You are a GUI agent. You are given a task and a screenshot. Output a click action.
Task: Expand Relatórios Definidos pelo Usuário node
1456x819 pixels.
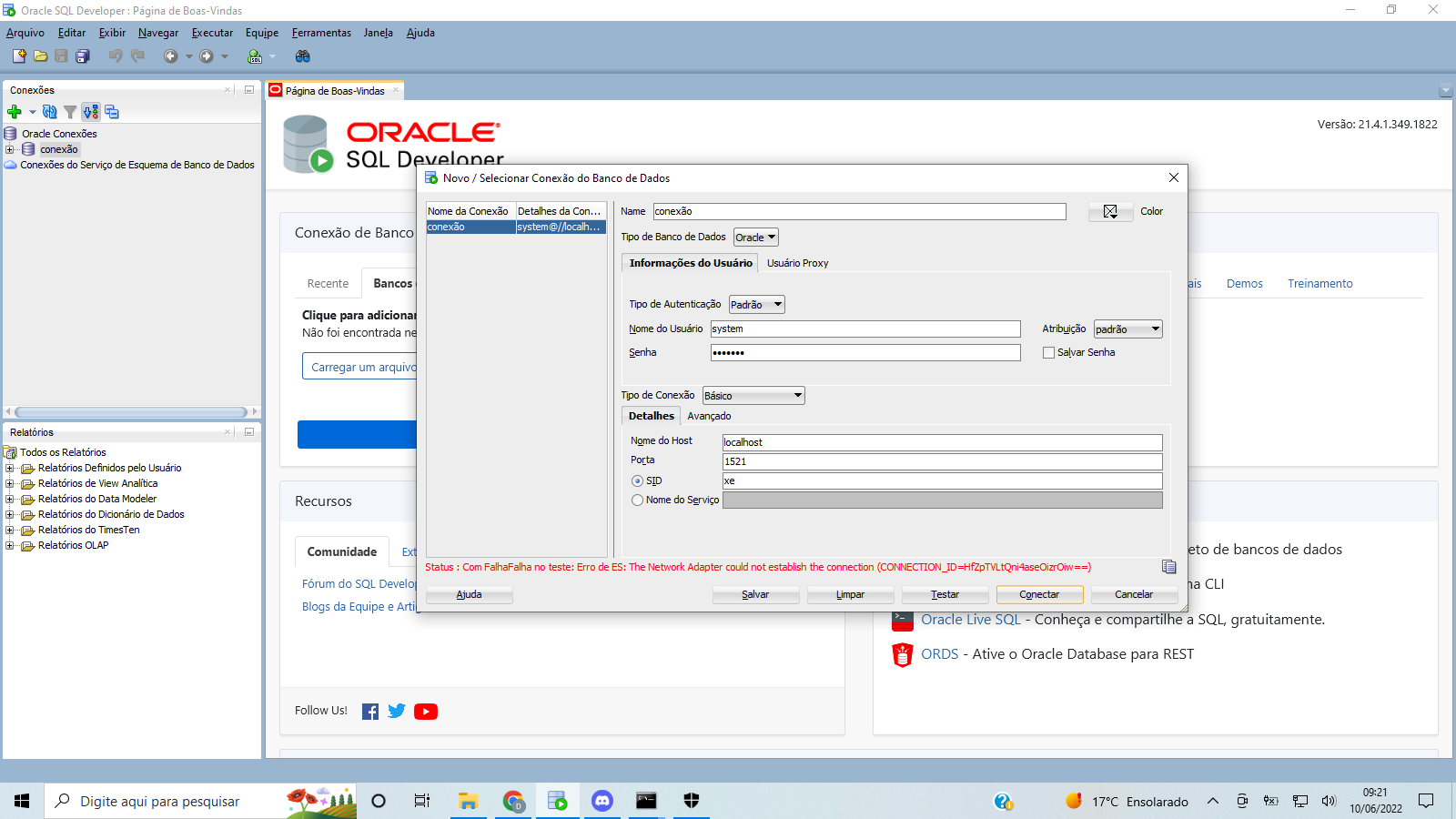pyautogui.click(x=10, y=469)
